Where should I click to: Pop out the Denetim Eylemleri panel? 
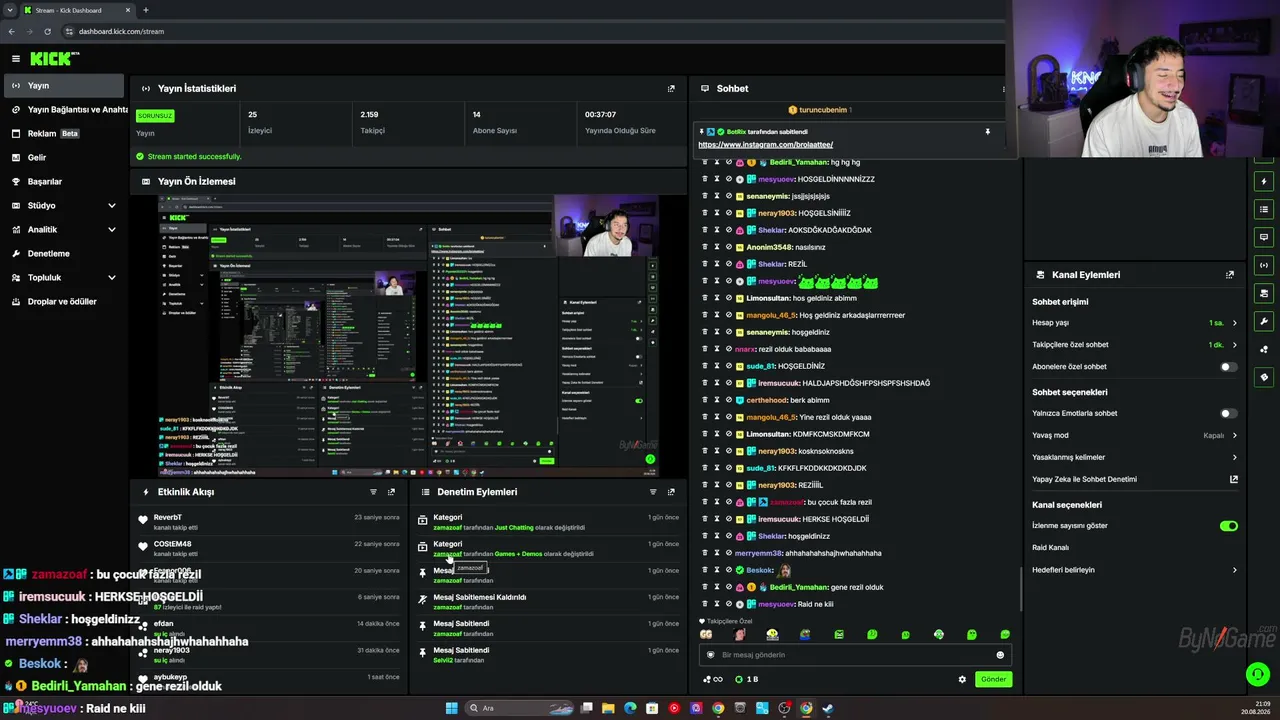point(671,492)
